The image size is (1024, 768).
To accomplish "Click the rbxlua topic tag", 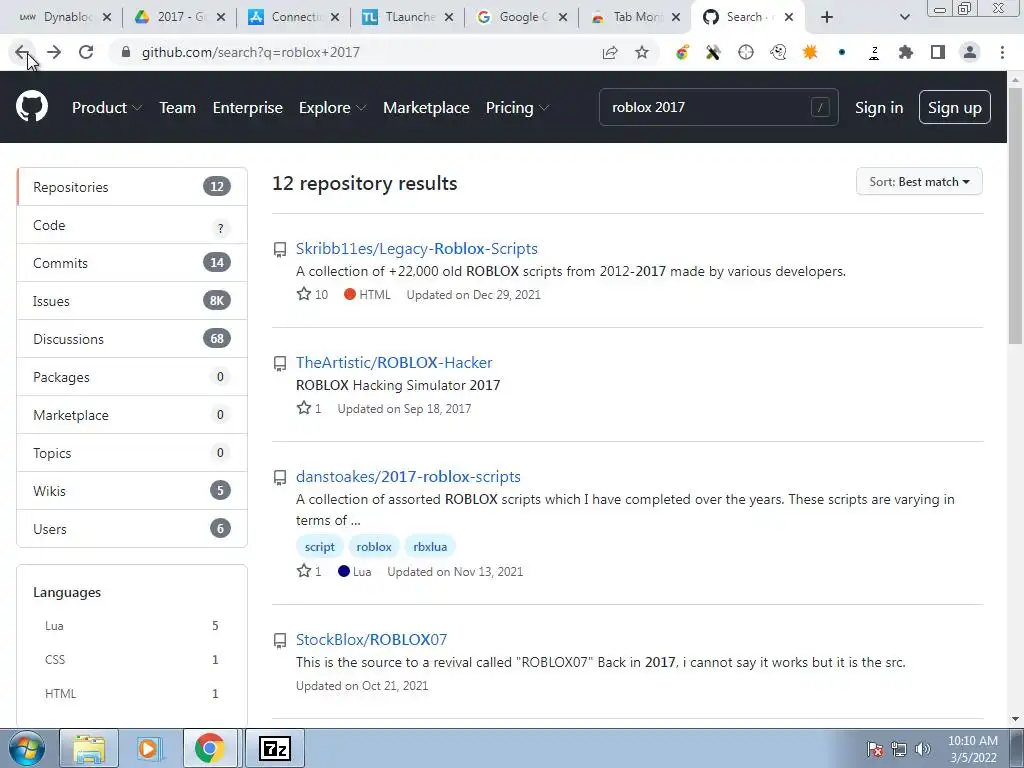I will [430, 547].
